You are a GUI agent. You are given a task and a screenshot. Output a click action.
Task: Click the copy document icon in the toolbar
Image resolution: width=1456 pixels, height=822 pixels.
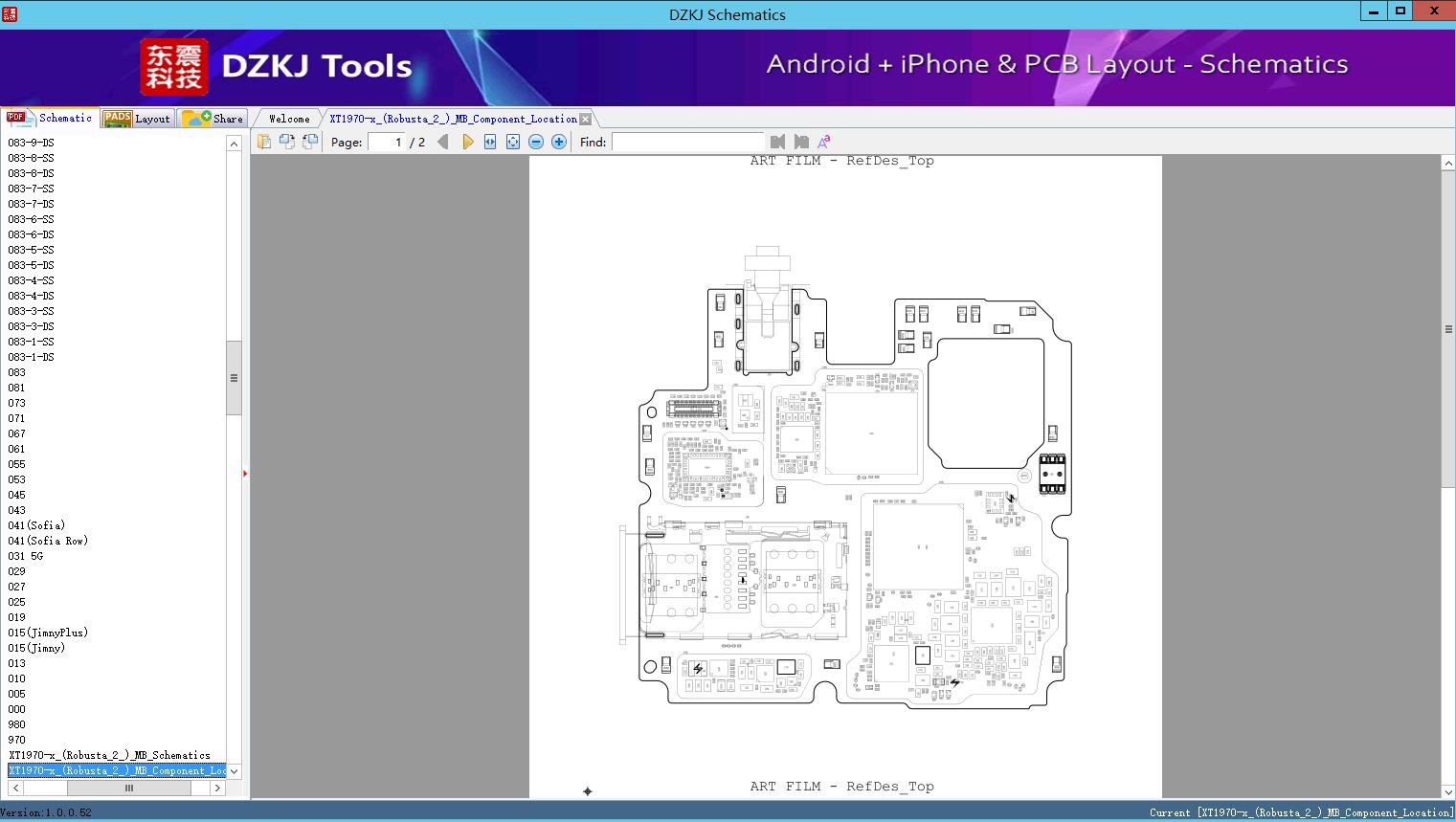[264, 142]
